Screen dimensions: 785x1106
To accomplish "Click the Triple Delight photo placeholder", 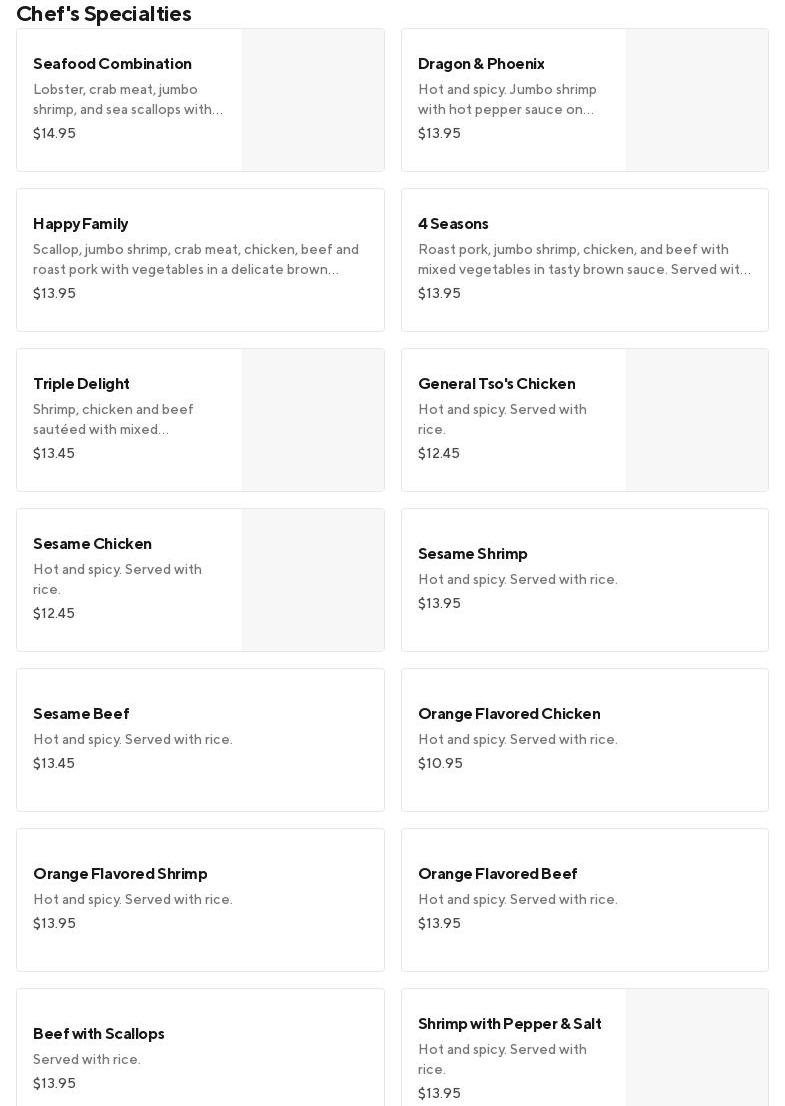I will pyautogui.click(x=313, y=420).
